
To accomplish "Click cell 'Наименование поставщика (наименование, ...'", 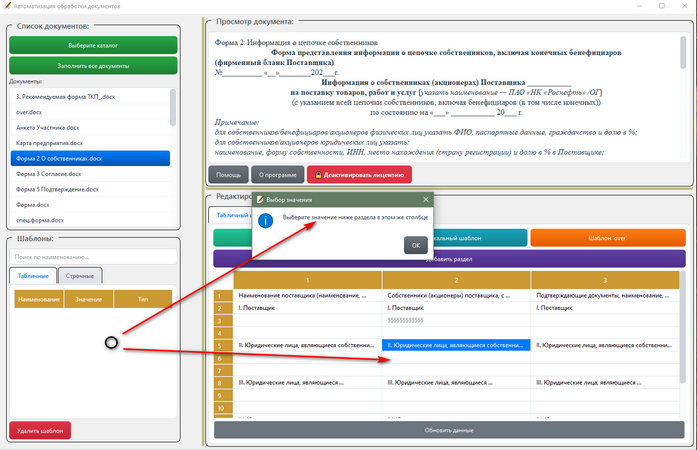I will pos(308,295).
